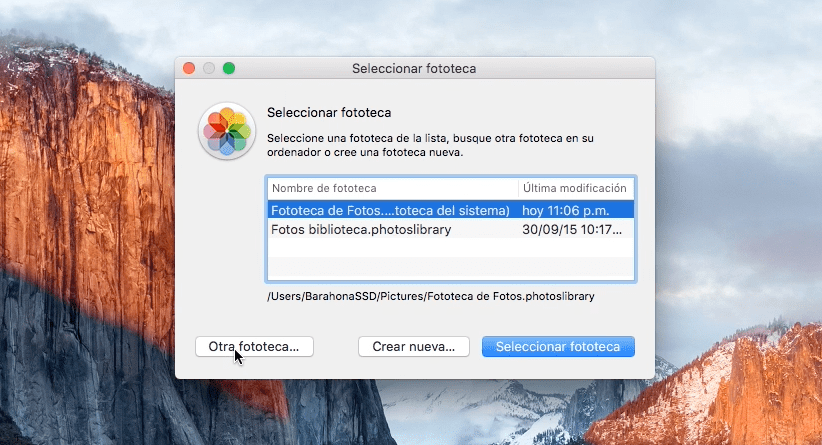Click the "Otra fototeca..." button
The width and height of the screenshot is (822, 445).
point(254,346)
